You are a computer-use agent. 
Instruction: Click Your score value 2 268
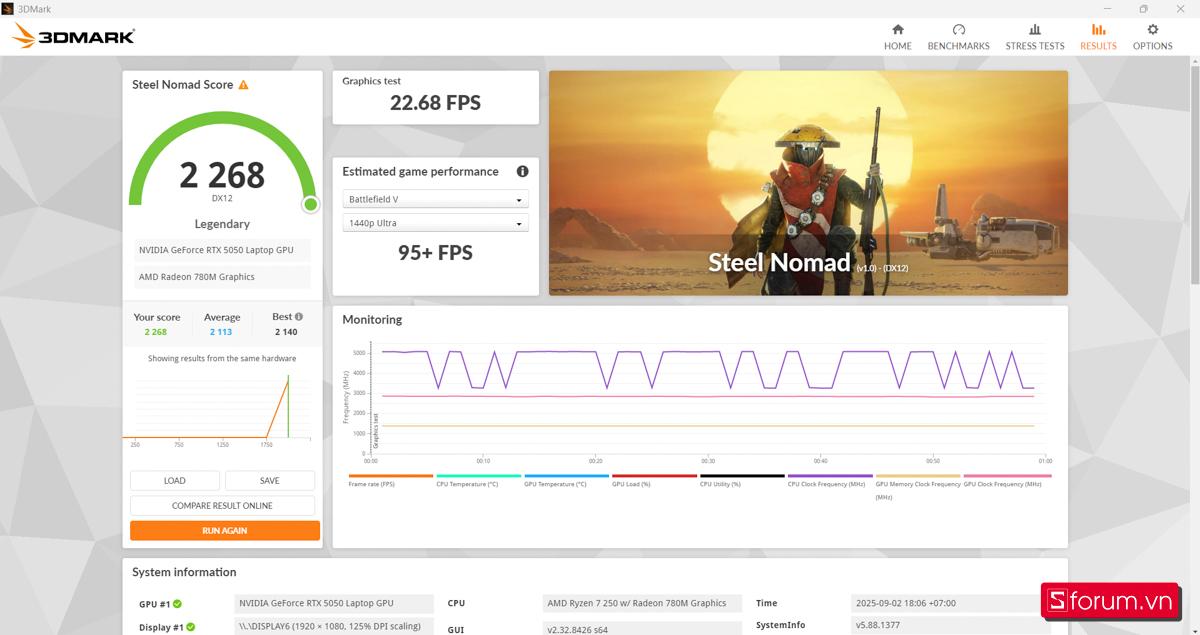155,332
